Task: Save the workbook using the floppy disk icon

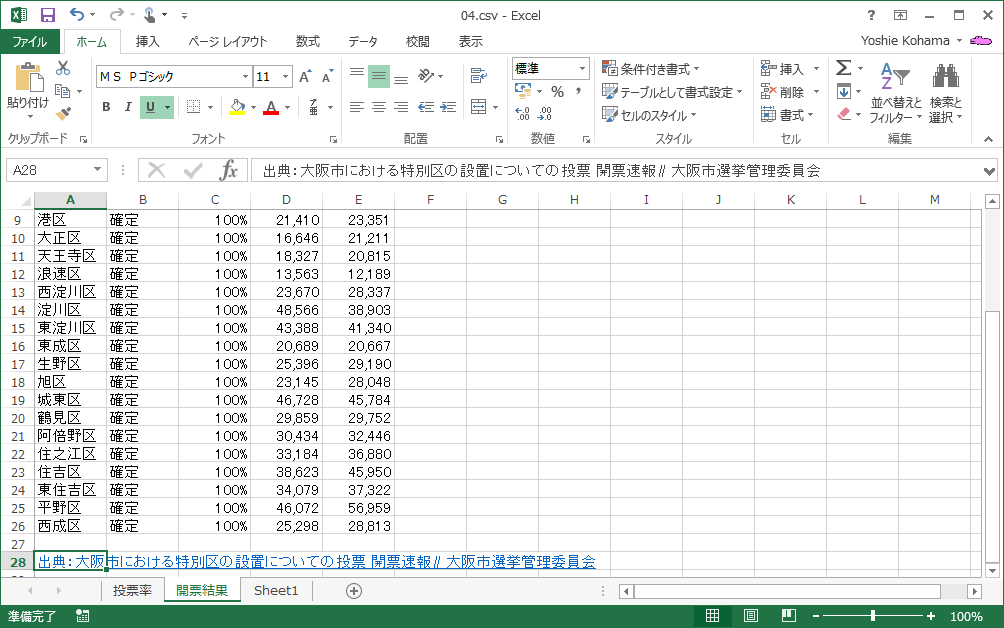Action: pos(48,15)
